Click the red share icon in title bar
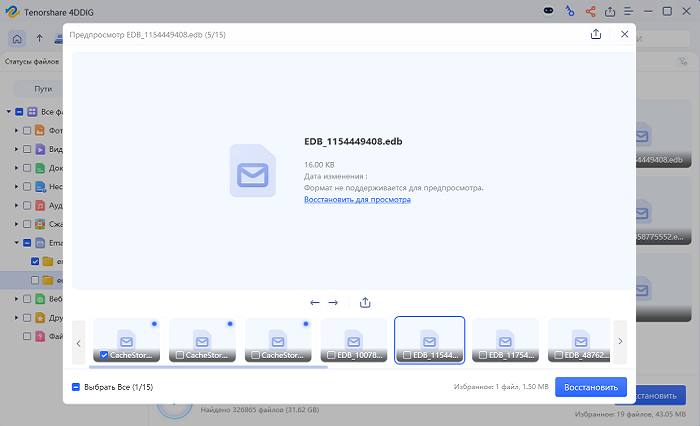700x426 pixels. point(590,11)
